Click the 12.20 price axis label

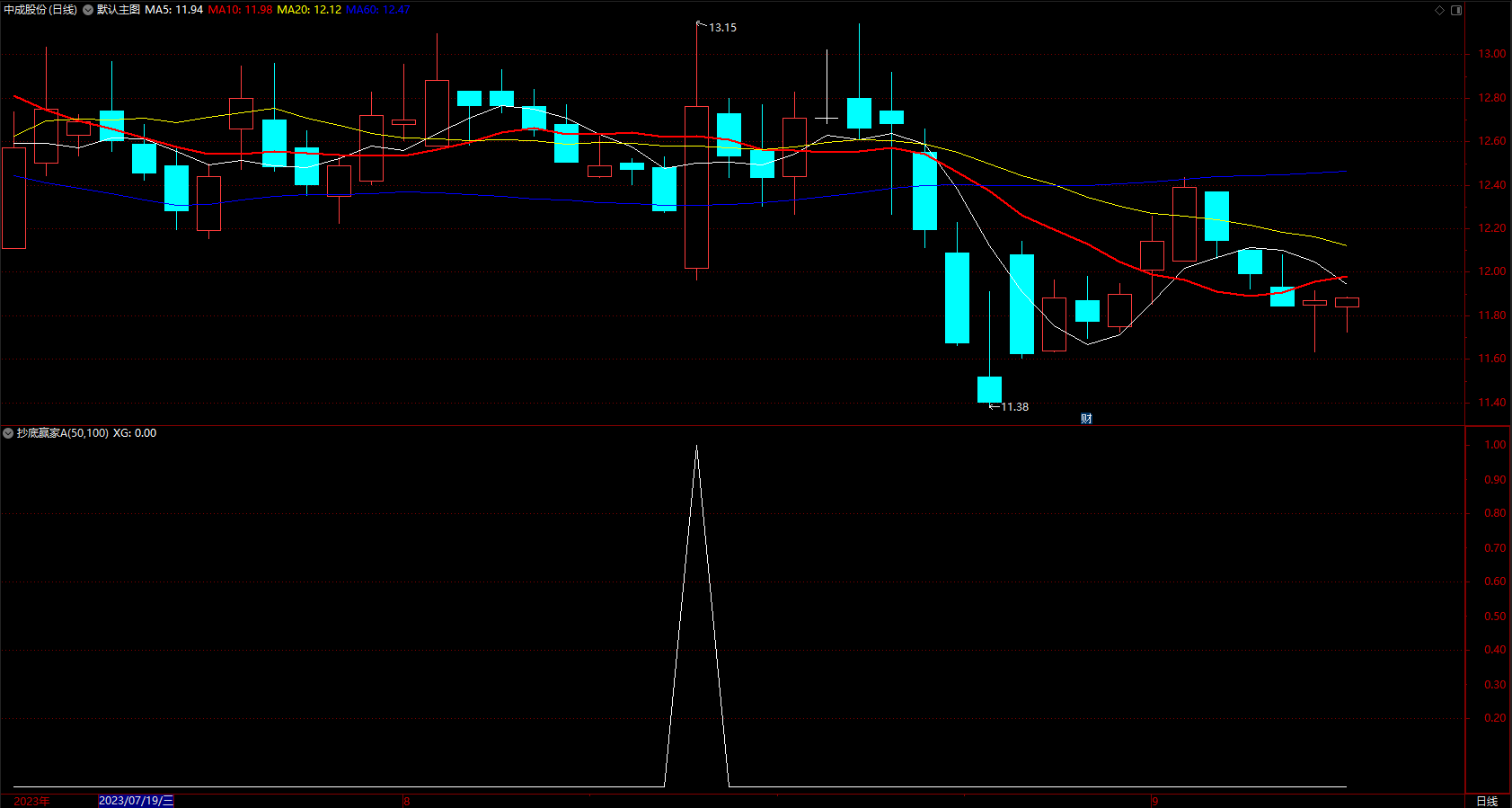tap(1491, 228)
